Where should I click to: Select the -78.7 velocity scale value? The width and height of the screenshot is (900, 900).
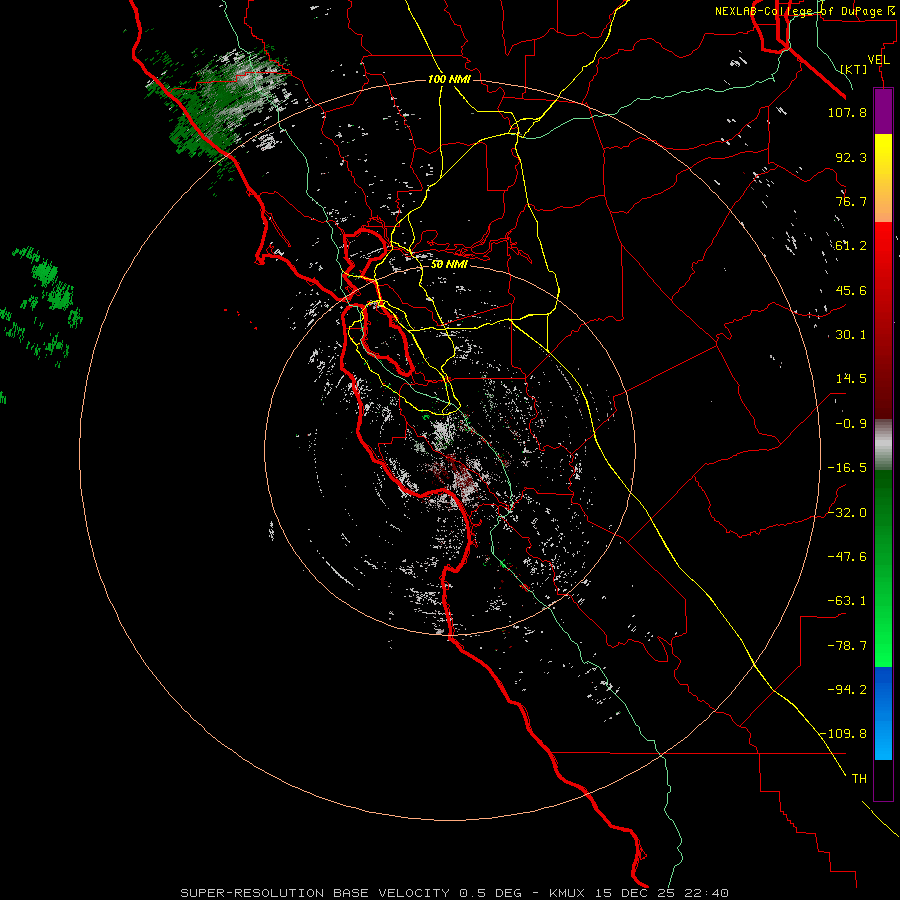pos(847,646)
